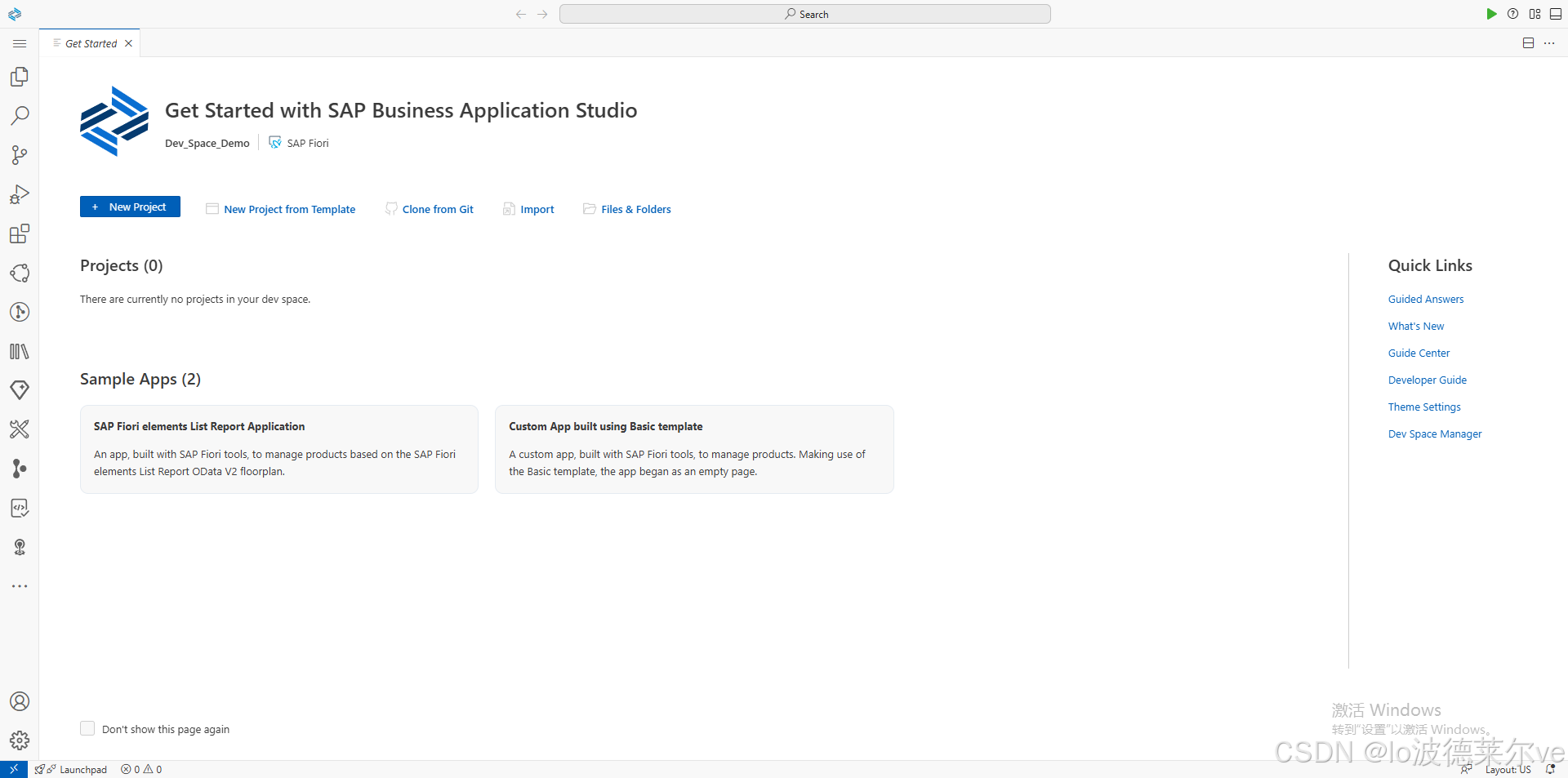Open editor More Actions ellipsis
This screenshot has height=778, width=1568.
(1549, 43)
